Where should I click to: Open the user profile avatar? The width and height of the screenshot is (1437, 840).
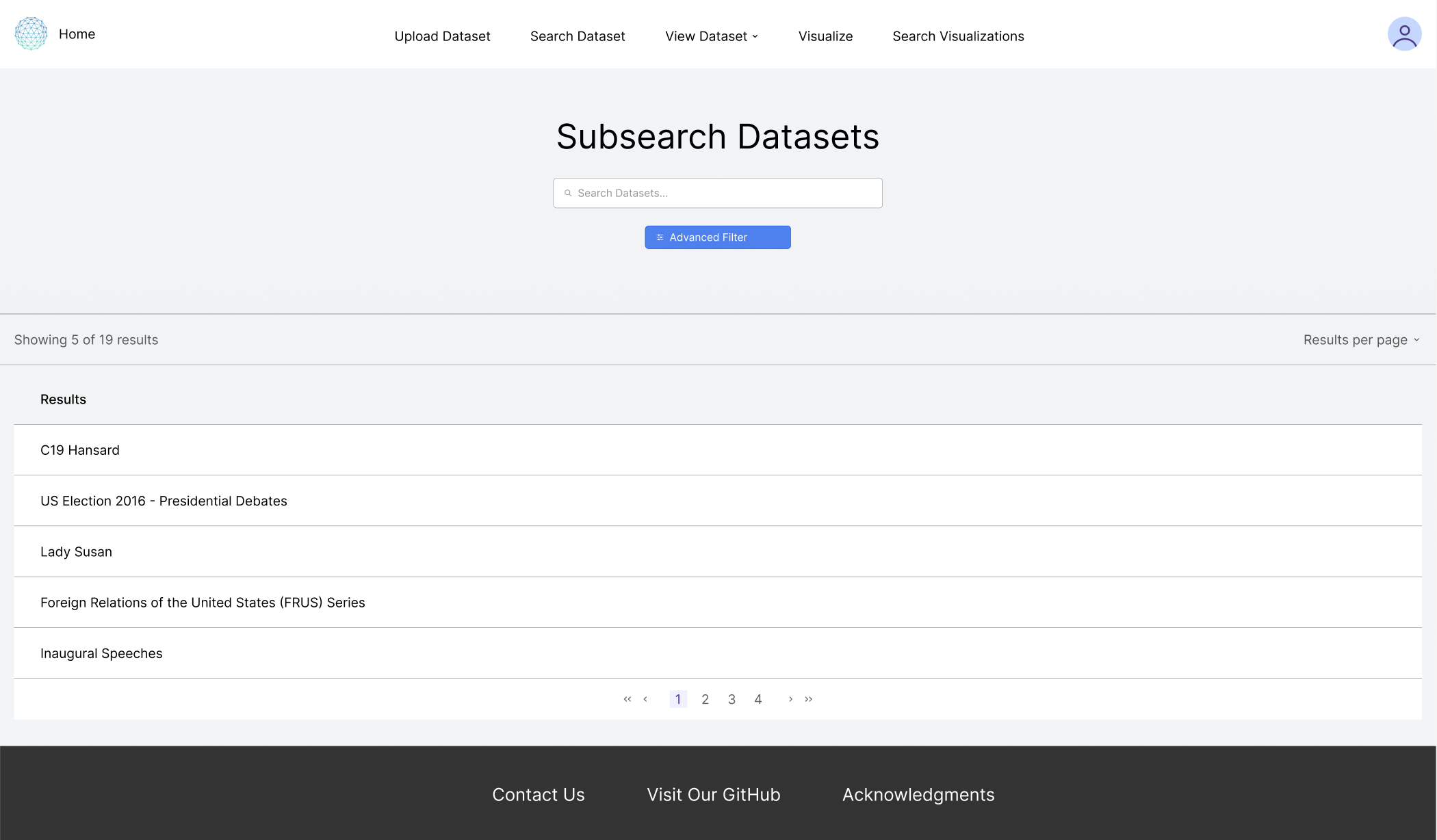[1404, 34]
